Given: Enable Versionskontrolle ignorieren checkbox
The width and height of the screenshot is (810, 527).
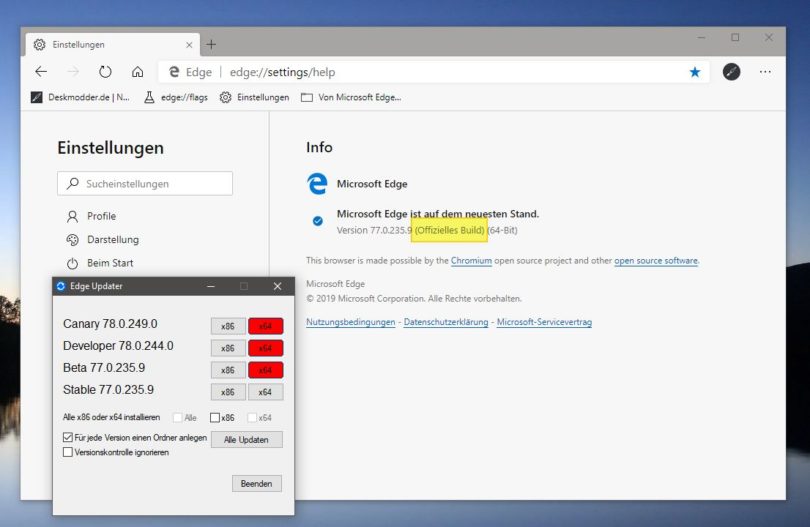Looking at the screenshot, I should (68, 452).
